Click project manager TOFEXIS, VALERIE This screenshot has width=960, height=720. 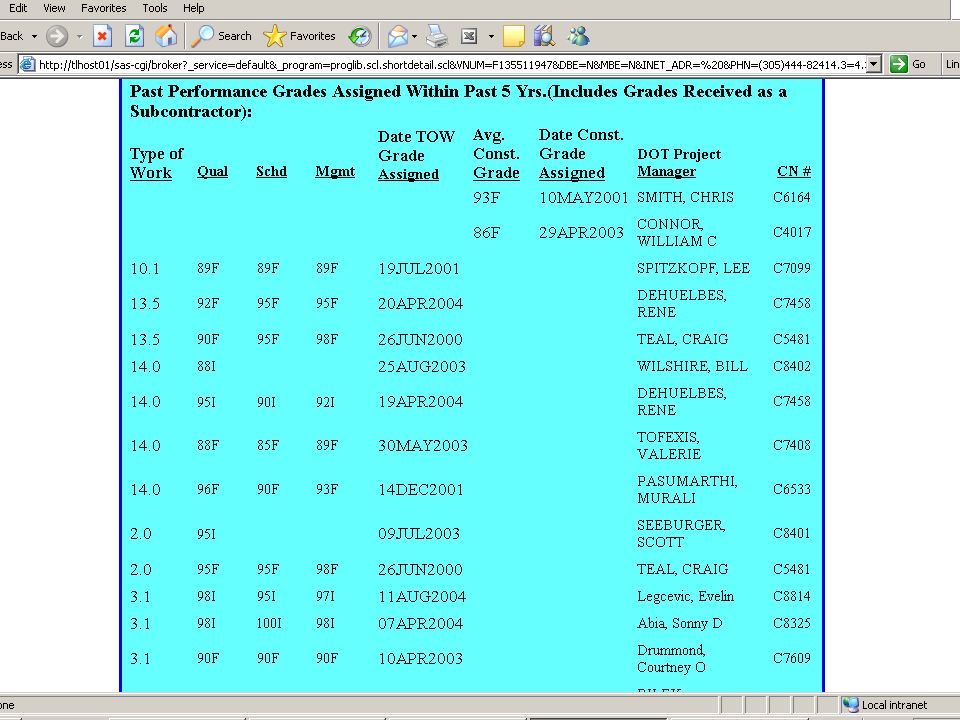[669, 446]
